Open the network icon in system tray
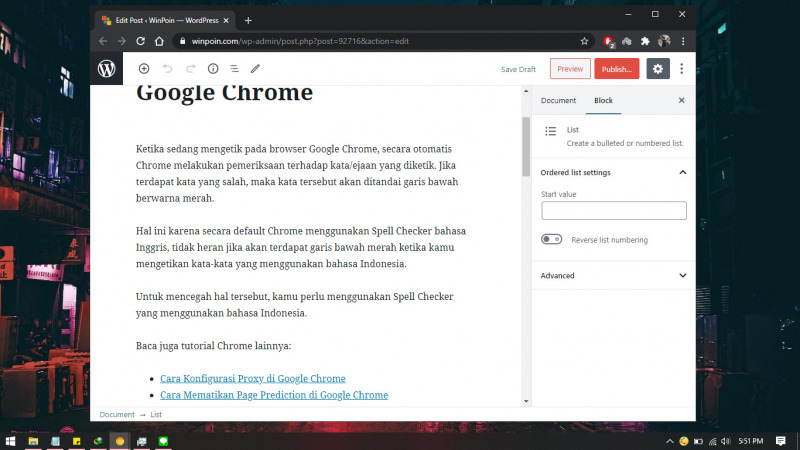The height and width of the screenshot is (450, 800). tap(712, 441)
